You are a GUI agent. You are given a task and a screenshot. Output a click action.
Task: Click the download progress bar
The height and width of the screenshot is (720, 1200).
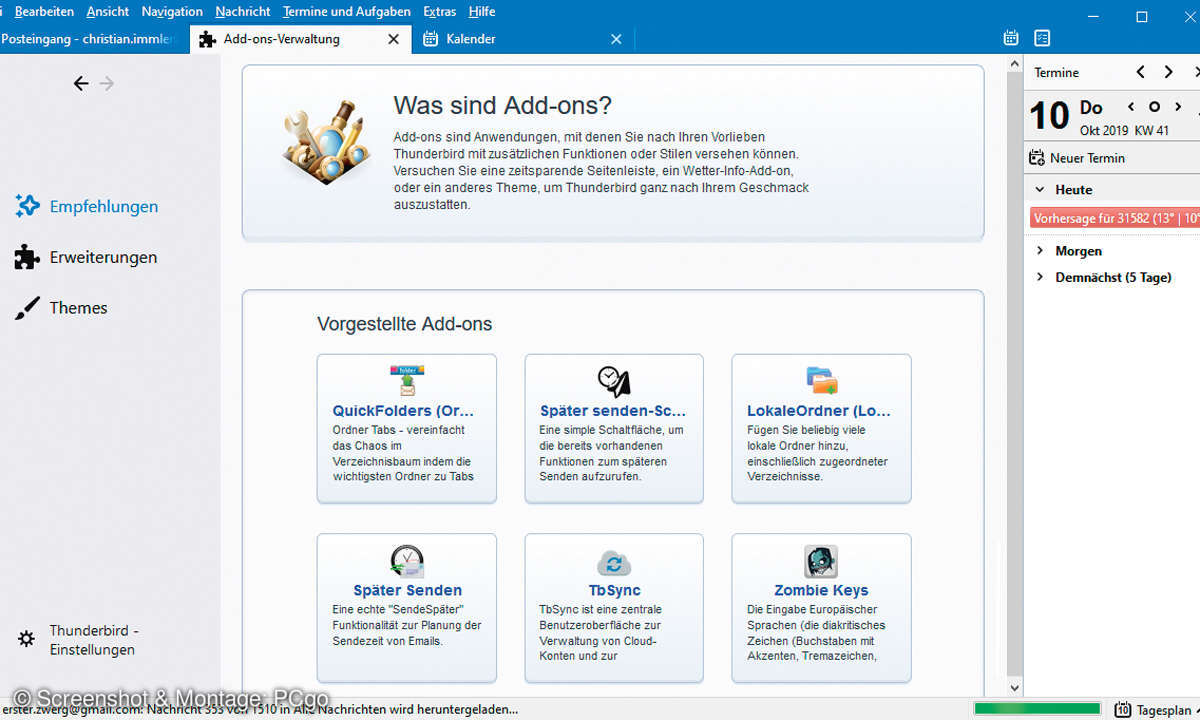point(1037,709)
